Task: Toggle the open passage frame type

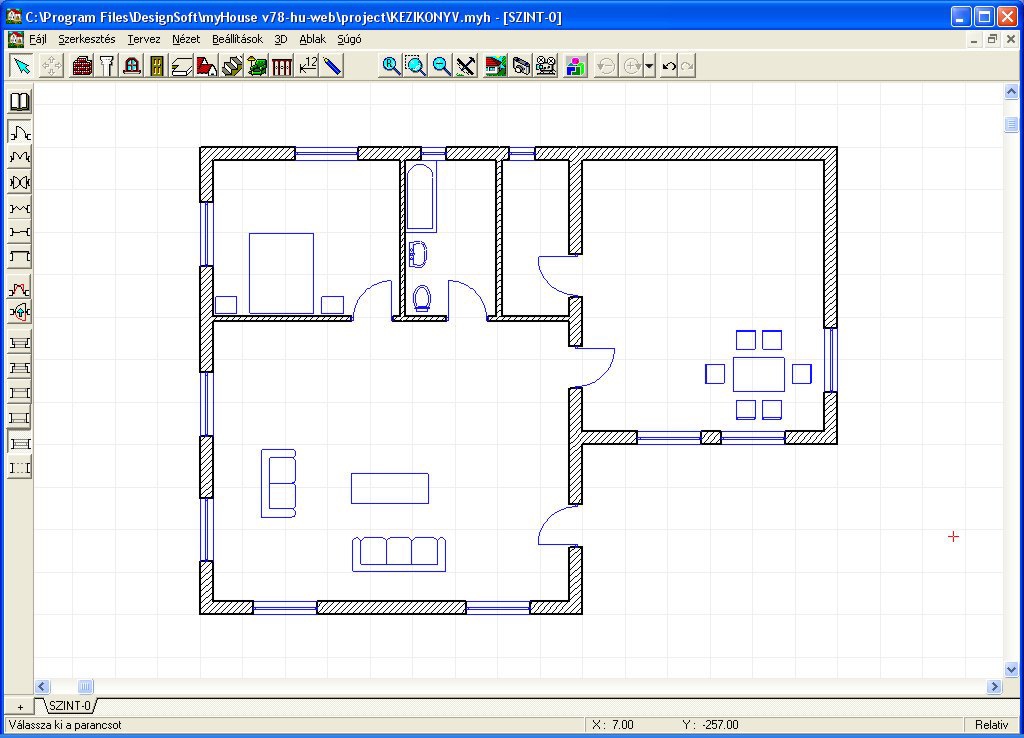Action: coord(20,257)
